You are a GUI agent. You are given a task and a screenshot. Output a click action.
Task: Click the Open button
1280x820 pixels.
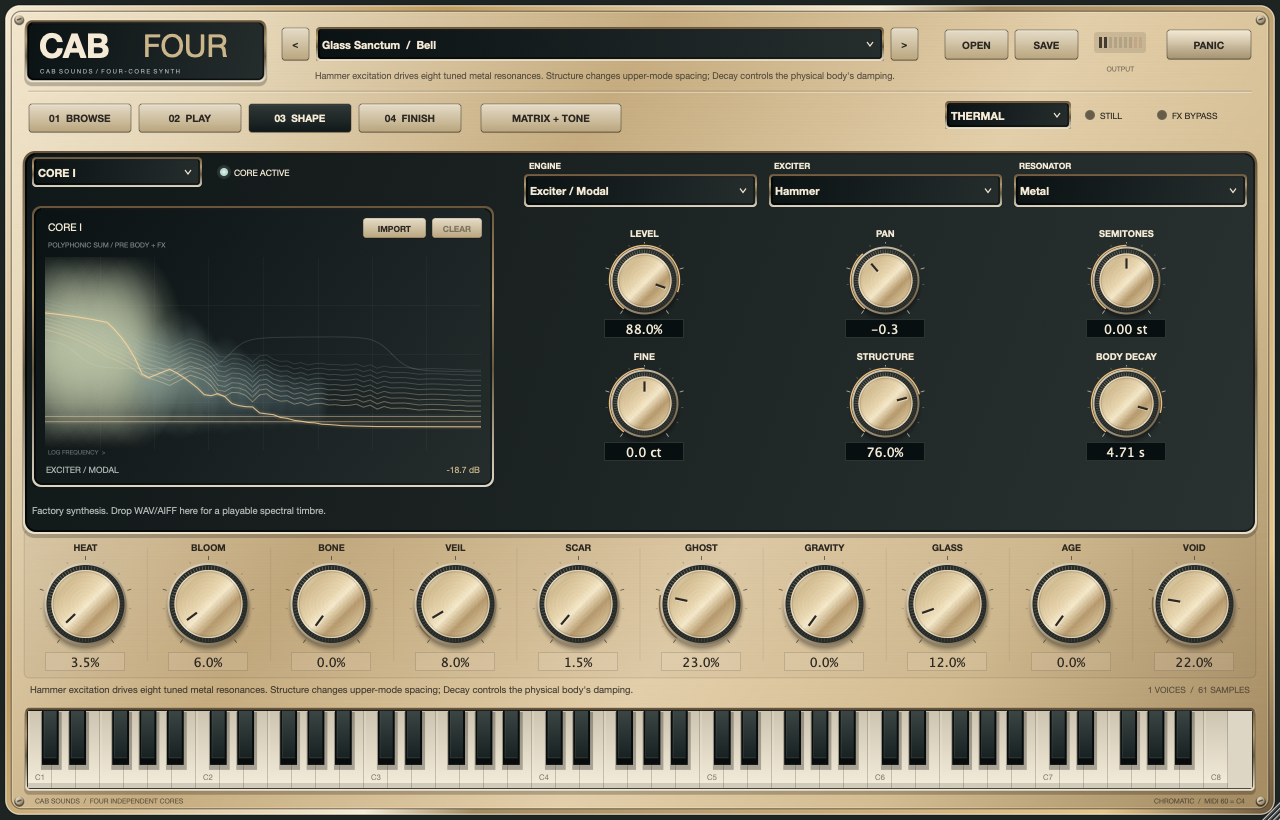(976, 45)
